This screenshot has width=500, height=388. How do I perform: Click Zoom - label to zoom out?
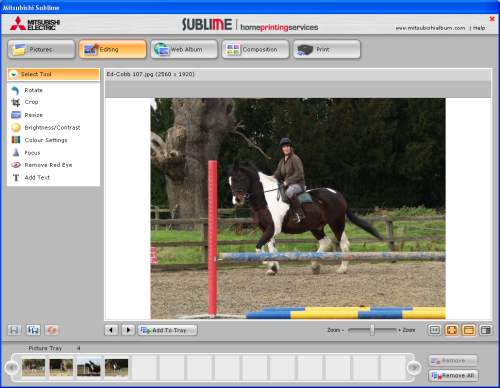point(335,330)
